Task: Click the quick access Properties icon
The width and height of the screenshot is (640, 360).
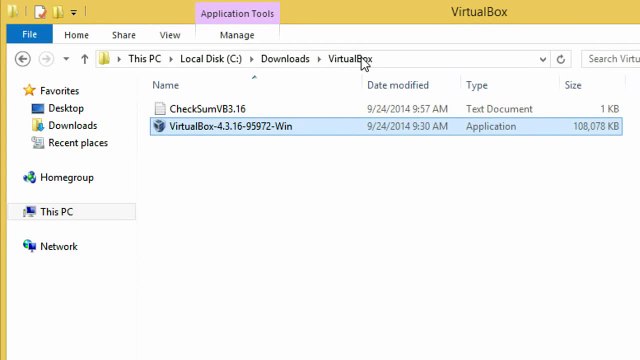Action: pyautogui.click(x=40, y=12)
